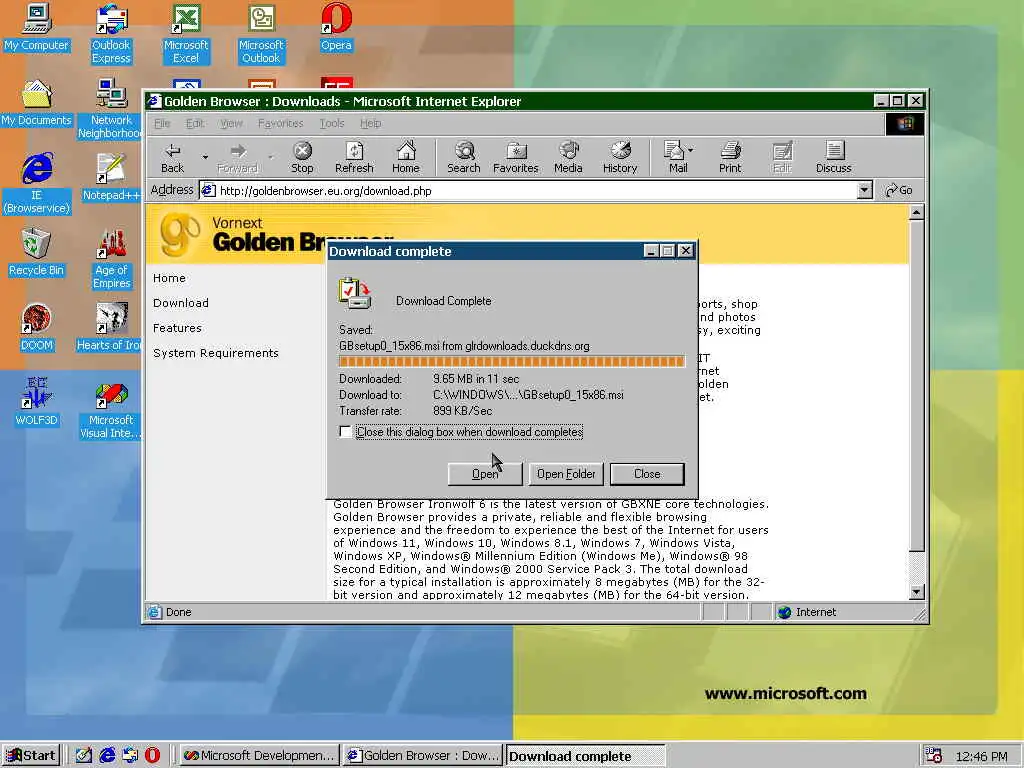Show the History toolbar pane
This screenshot has height=768, width=1024.
coord(620,158)
